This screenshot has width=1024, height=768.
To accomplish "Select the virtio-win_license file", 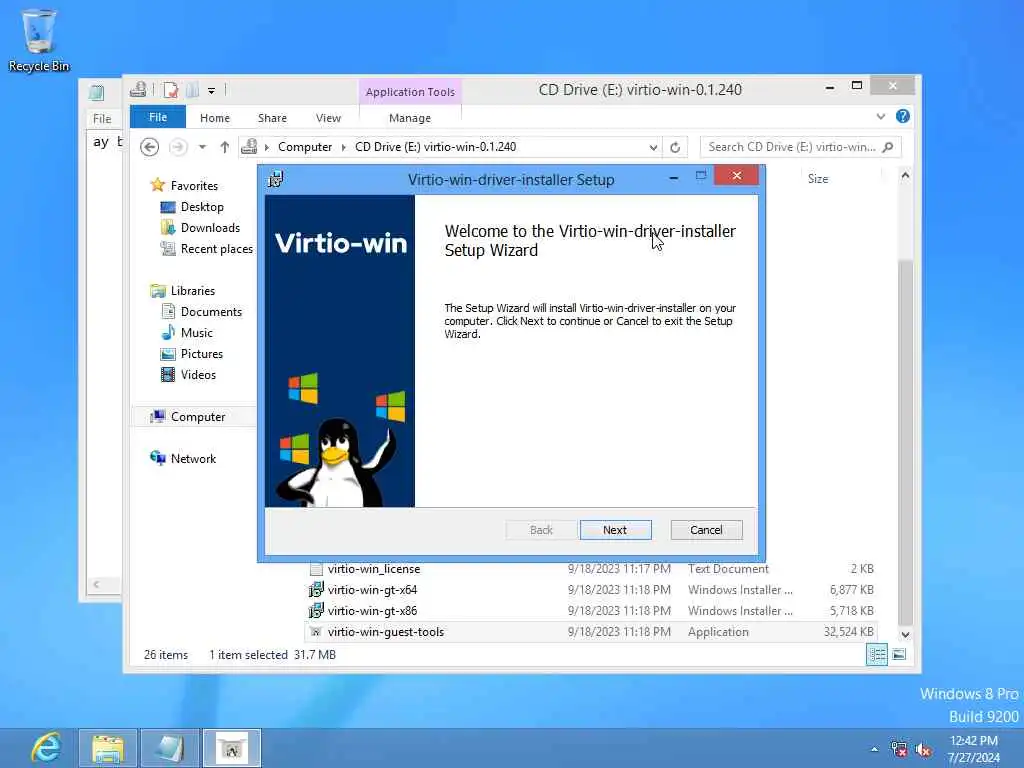I will point(374,569).
